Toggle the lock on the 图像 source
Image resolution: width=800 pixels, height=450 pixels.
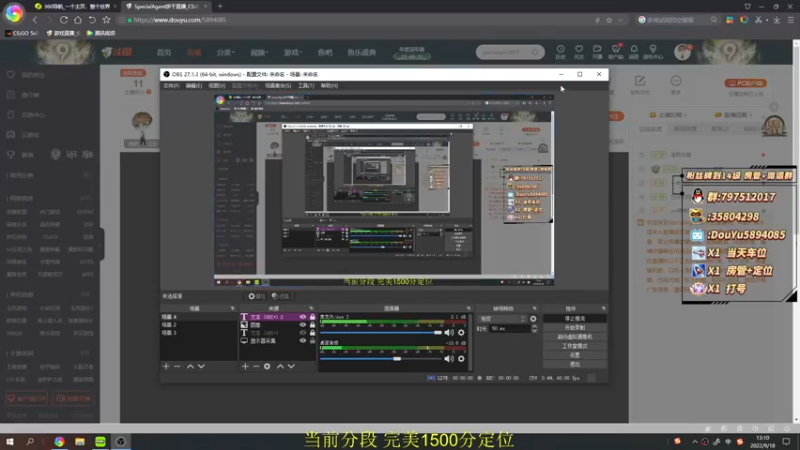point(312,324)
